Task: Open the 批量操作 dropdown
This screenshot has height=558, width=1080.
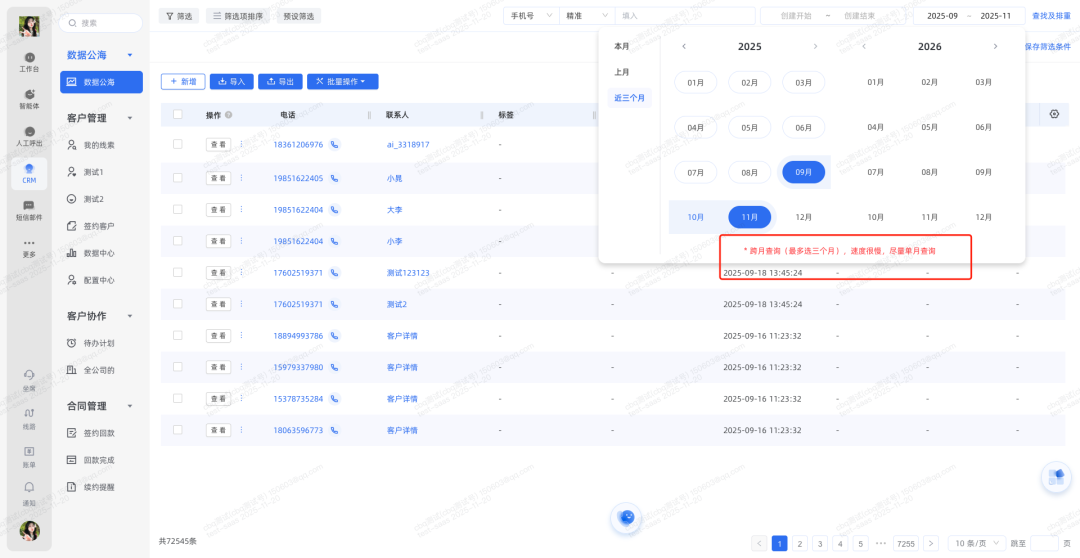Action: (x=342, y=82)
